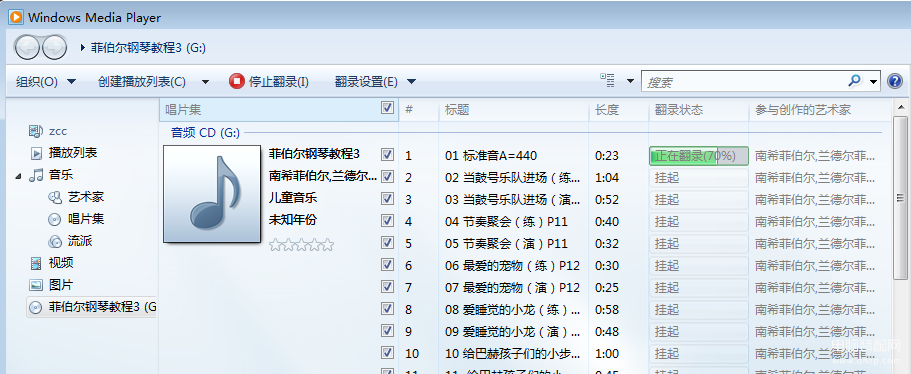The image size is (911, 374).
Task: Select track title 04 节奏聚会（练）P11
Action: (x=506, y=222)
